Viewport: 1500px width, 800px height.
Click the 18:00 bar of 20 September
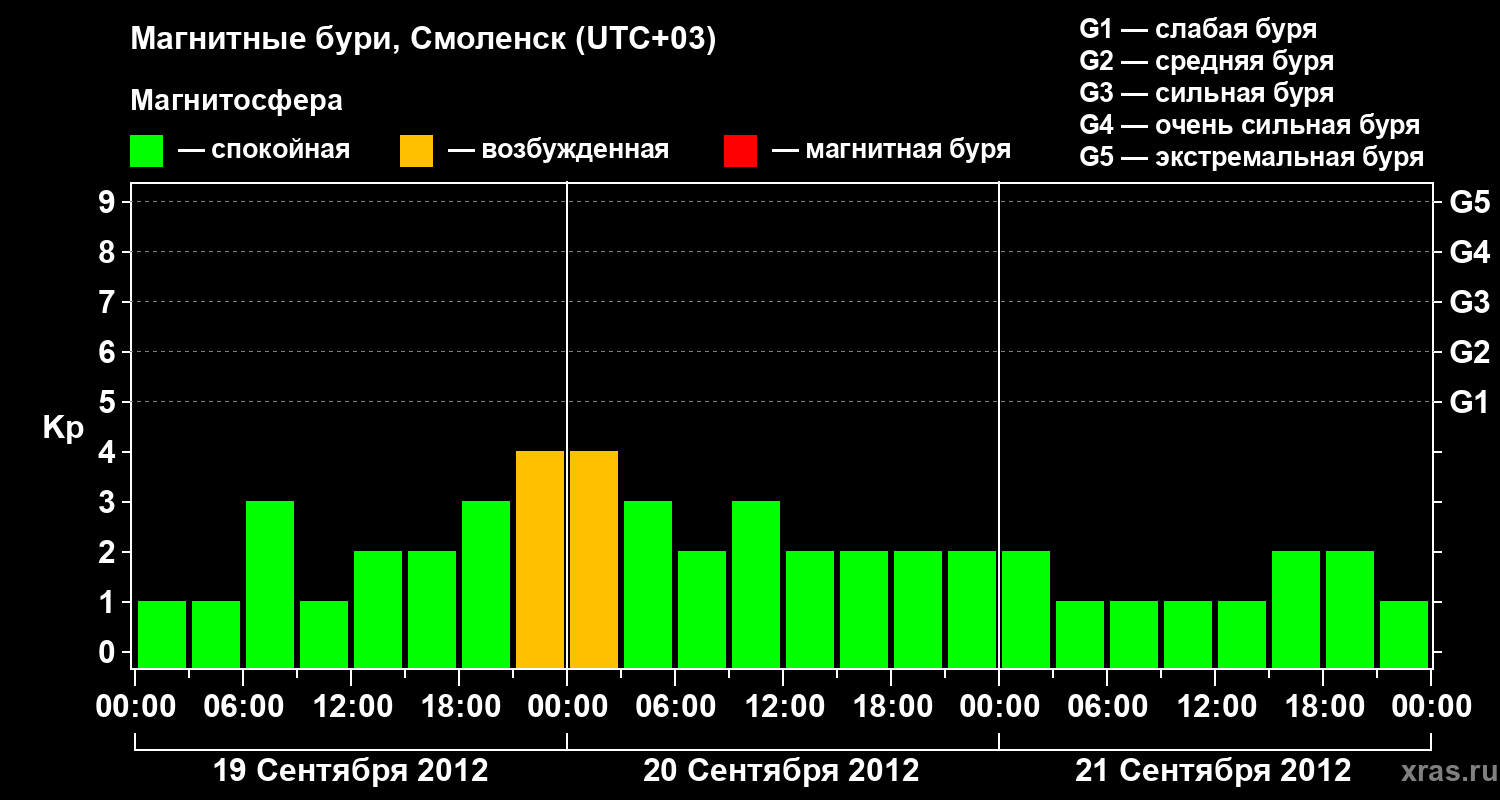[x=918, y=609]
